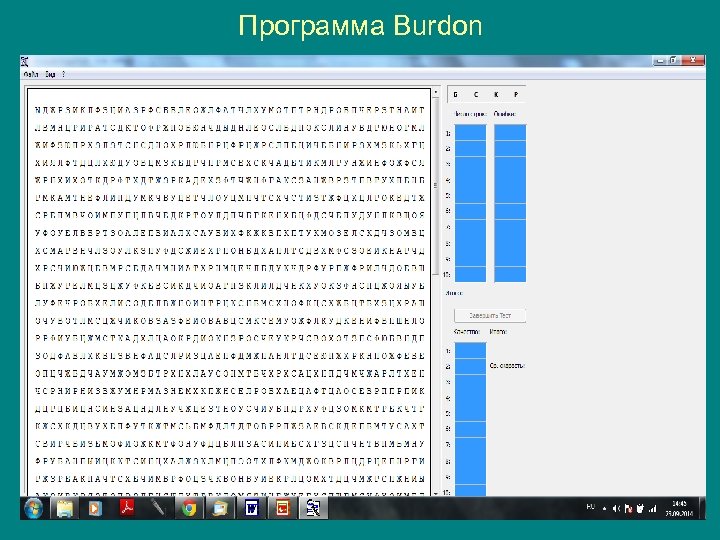Select letter Р in the letter strip
Viewport: 720px width, 540px height.
click(x=516, y=95)
